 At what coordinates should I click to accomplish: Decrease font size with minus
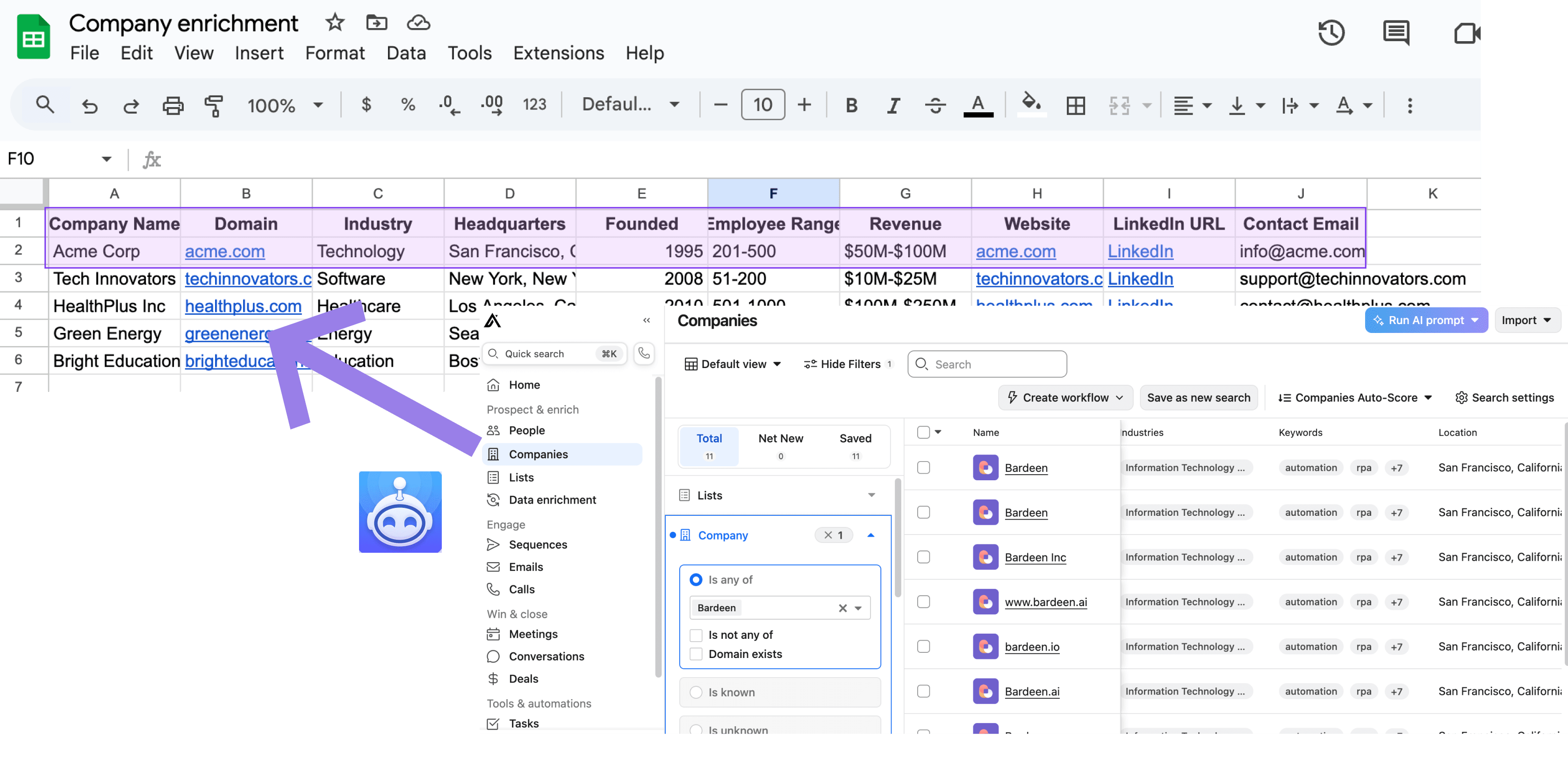click(x=721, y=105)
